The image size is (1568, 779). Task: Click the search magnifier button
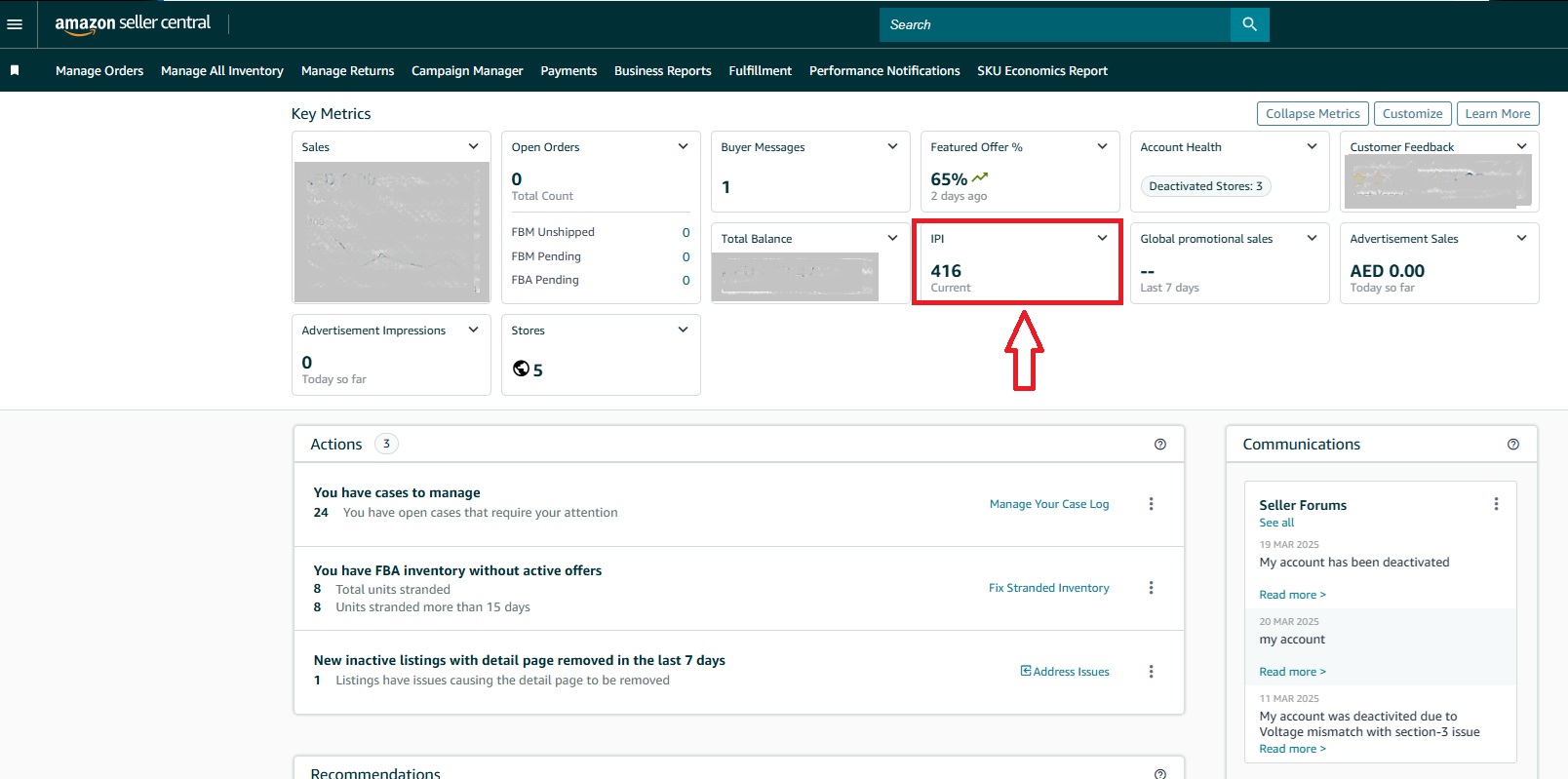pyautogui.click(x=1249, y=24)
